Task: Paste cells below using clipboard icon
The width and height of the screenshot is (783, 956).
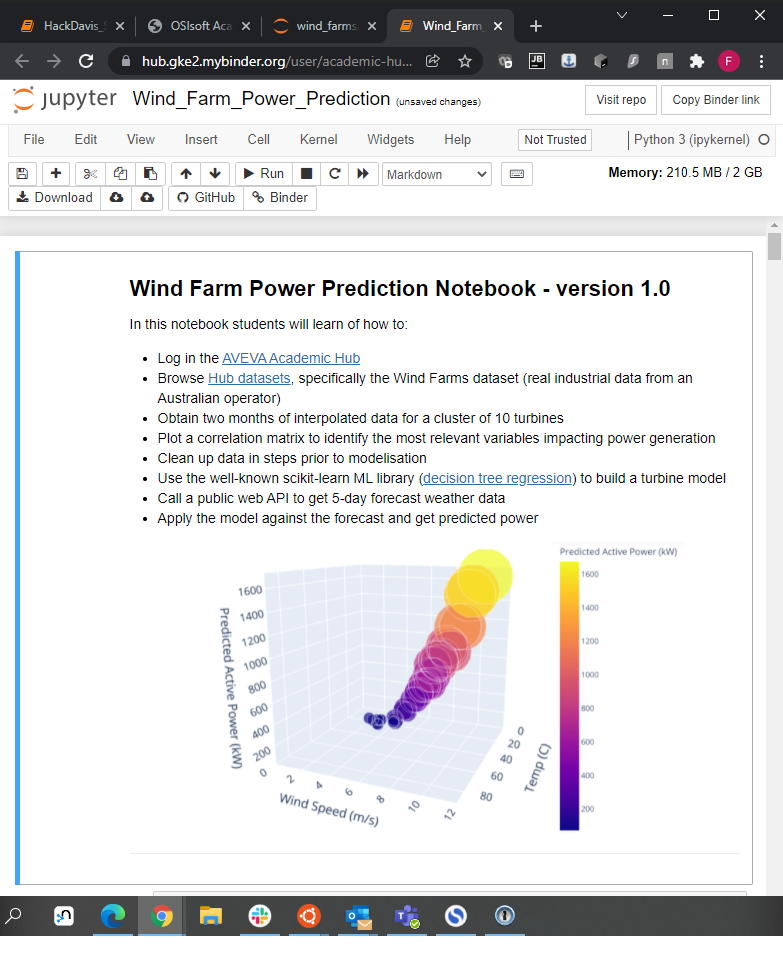Action: (149, 174)
